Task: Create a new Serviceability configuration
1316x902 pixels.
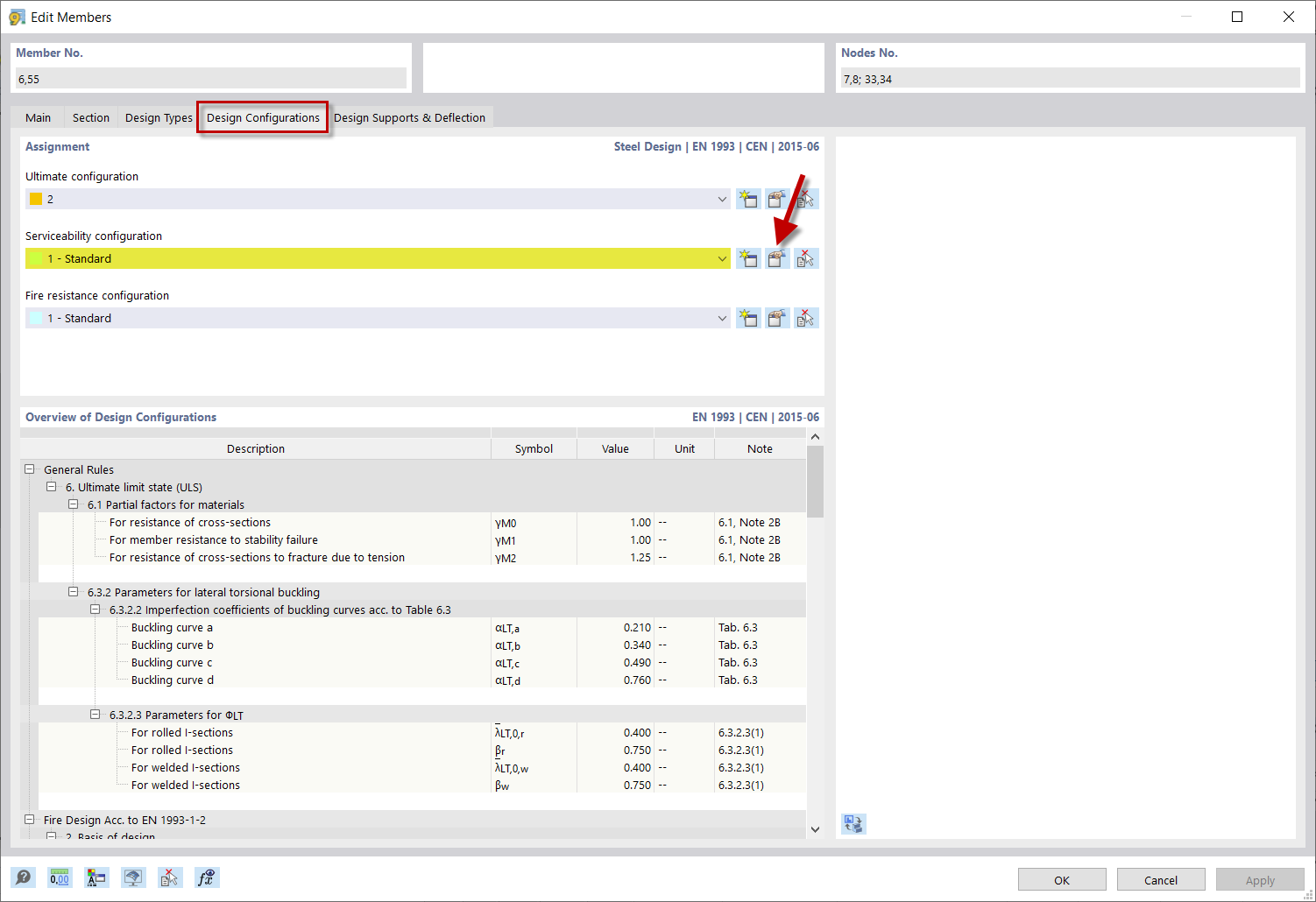Action: point(748,258)
